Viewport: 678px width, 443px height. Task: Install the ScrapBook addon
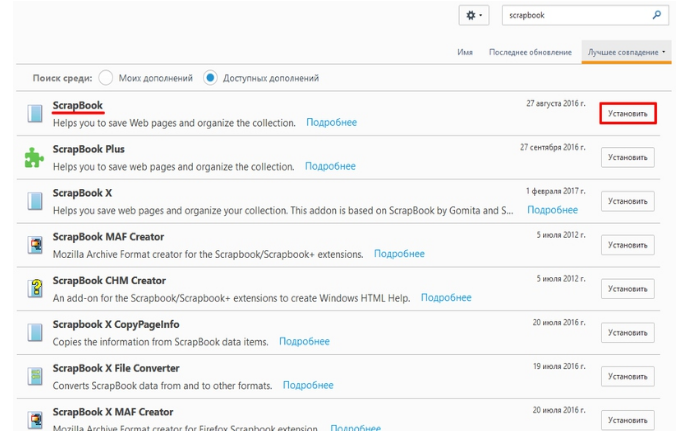click(x=628, y=114)
